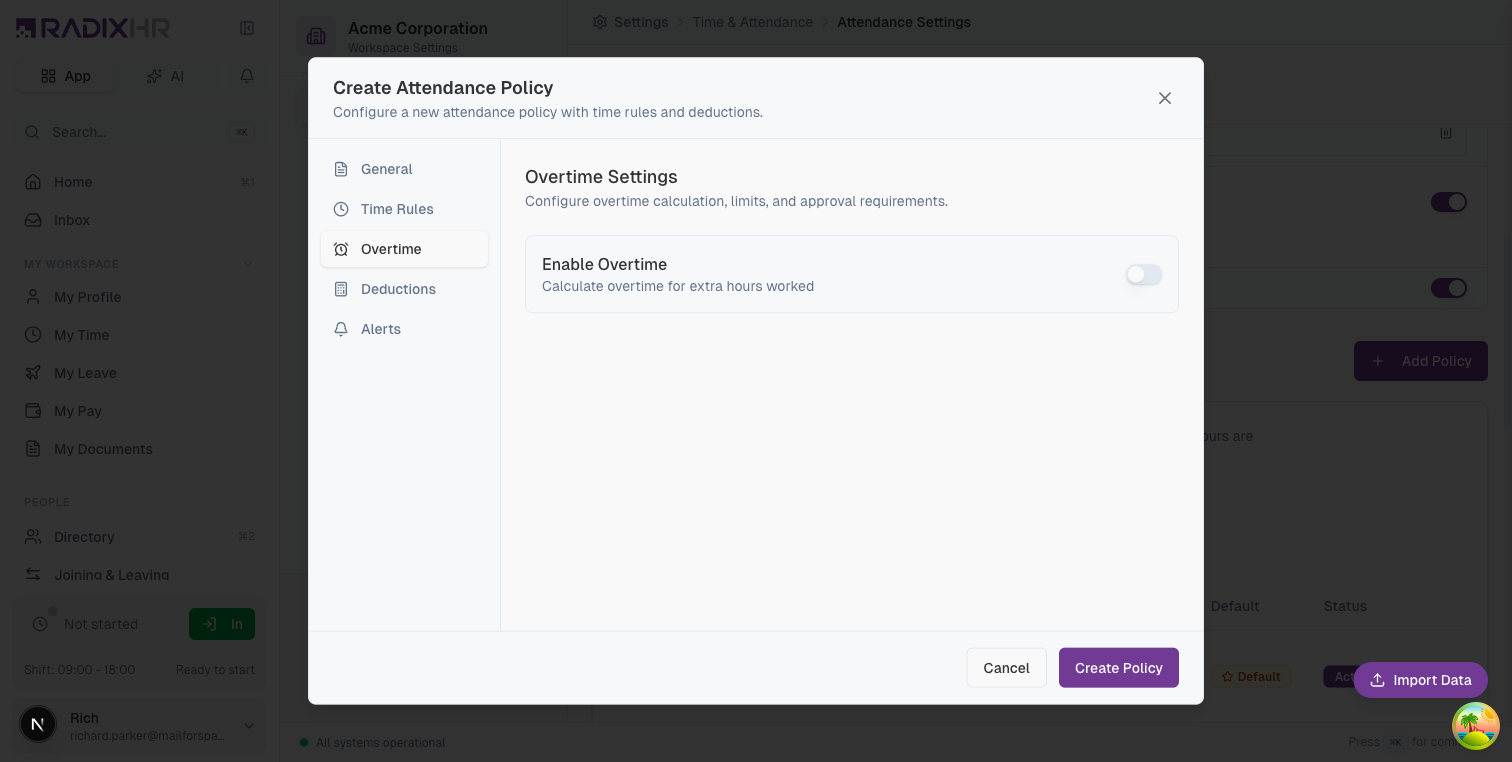Switch to the App view
Screen dimensions: 1512x762
tap(66, 76)
